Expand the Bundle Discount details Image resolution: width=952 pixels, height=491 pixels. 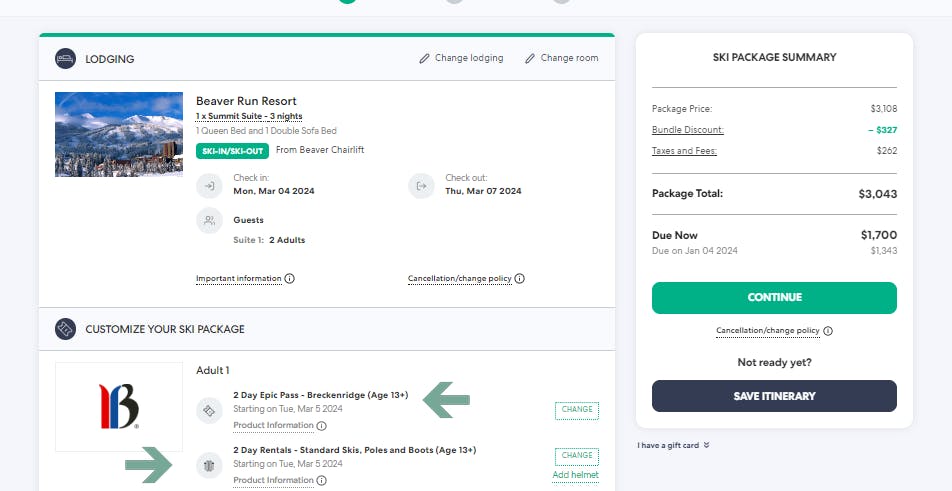click(x=687, y=130)
